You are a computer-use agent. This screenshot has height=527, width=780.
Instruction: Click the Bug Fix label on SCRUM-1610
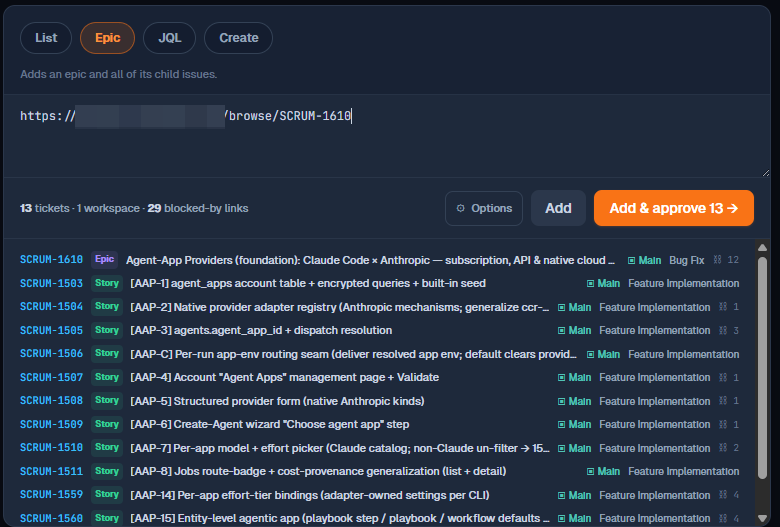686,260
